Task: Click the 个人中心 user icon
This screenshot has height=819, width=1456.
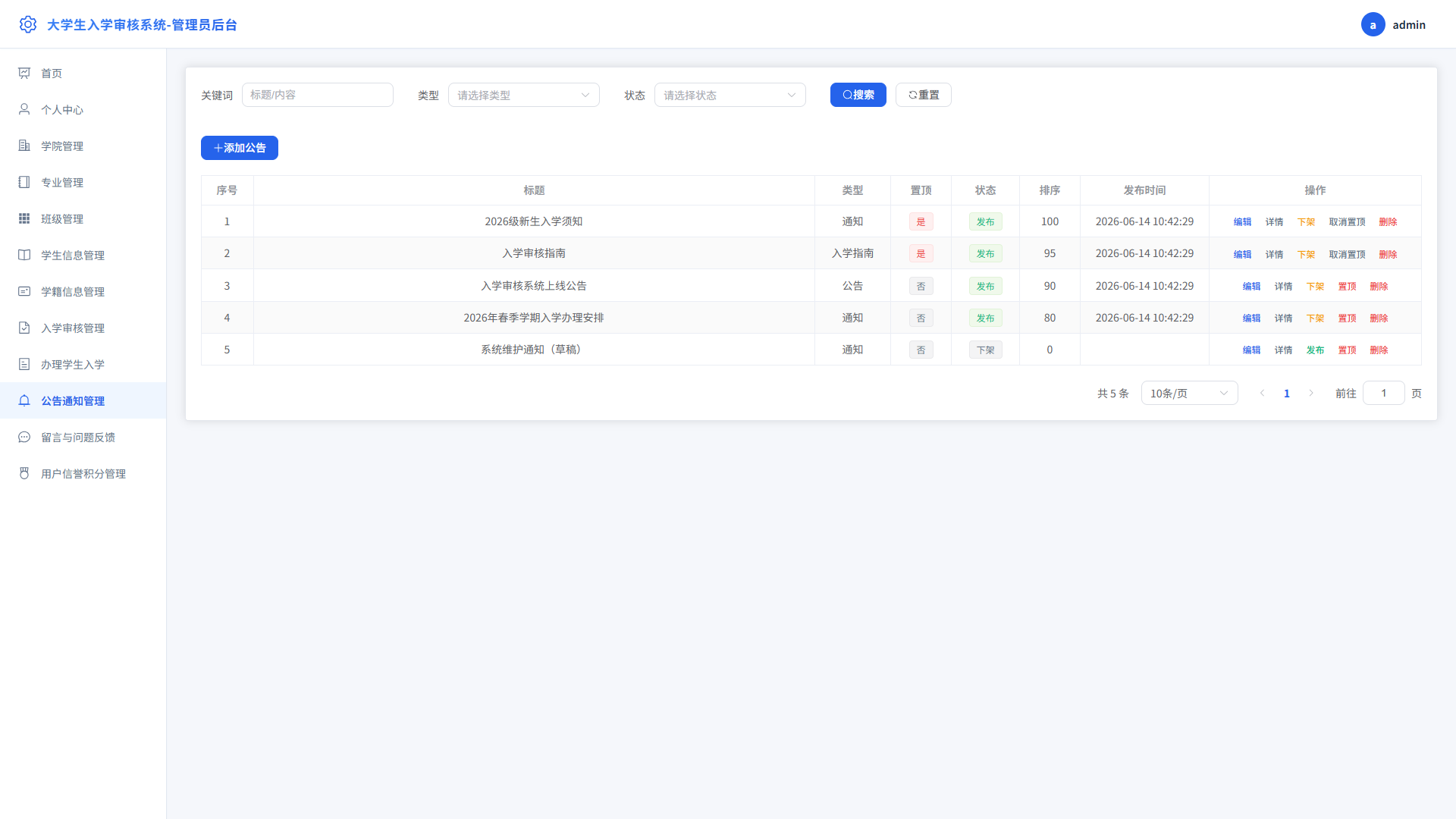Action: coord(24,109)
